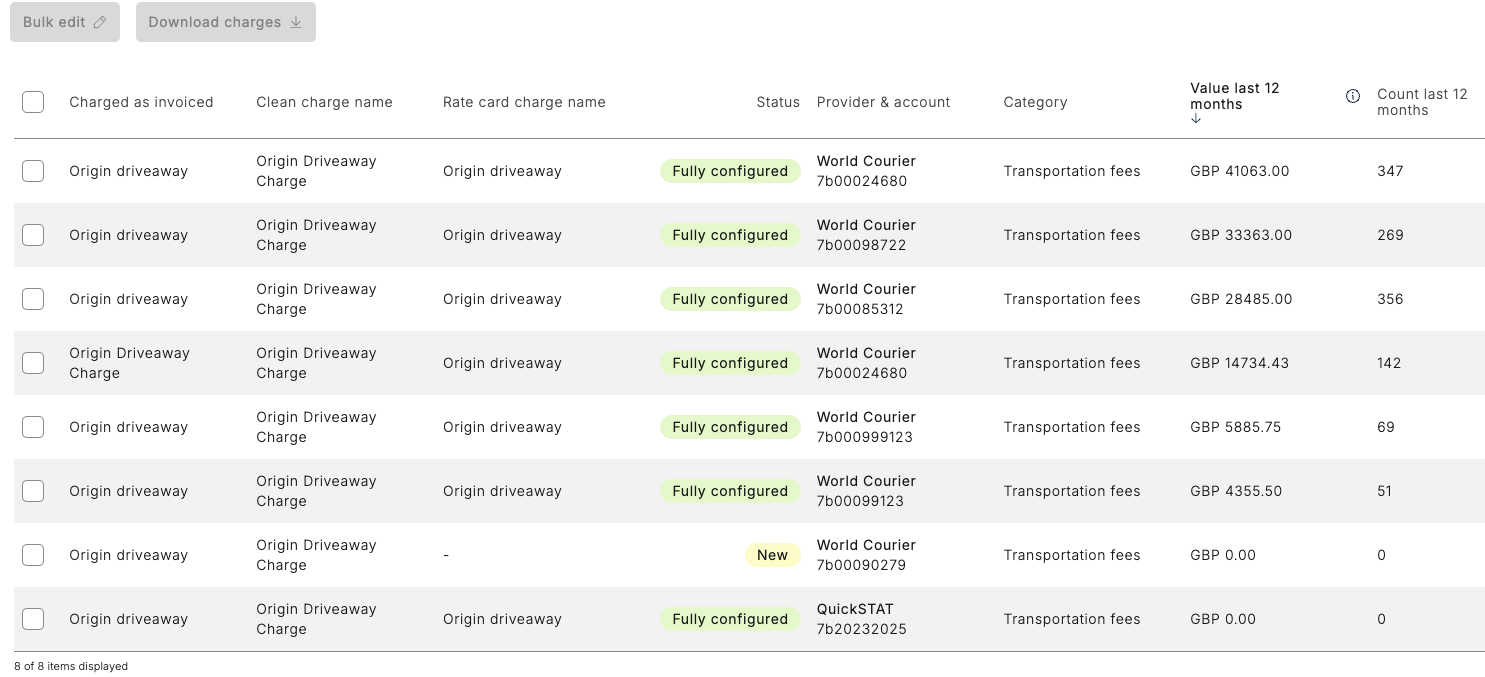
Task: Open the World Courier 7b00098722 account
Action: [x=866, y=235]
